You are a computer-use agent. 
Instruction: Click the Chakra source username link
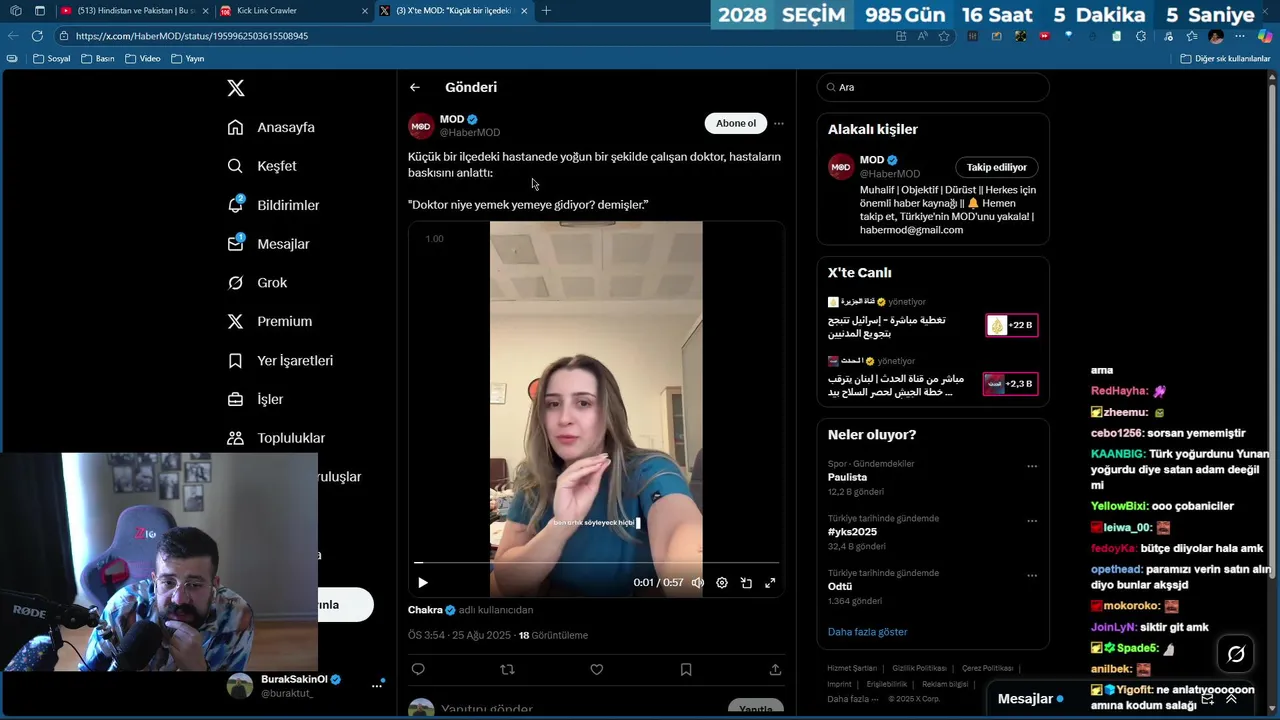425,610
